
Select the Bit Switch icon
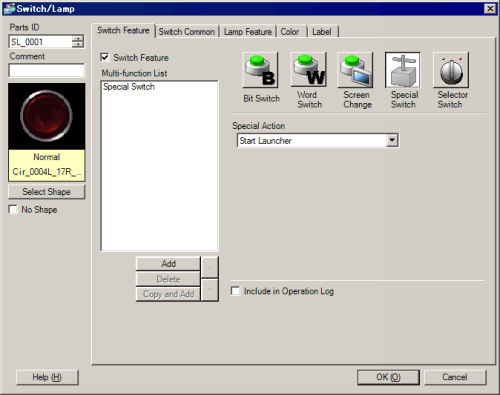[260, 70]
